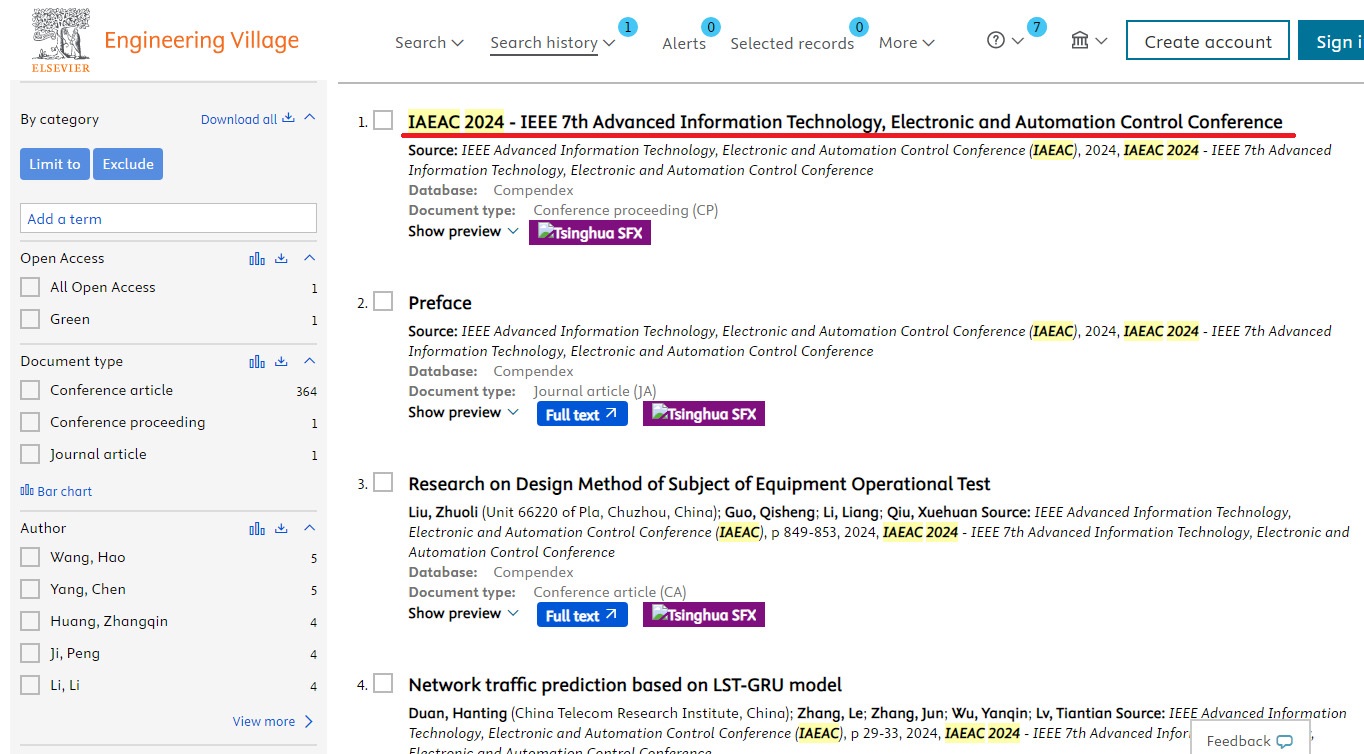Collapse the Document type section
The width and height of the screenshot is (1364, 754).
(309, 361)
